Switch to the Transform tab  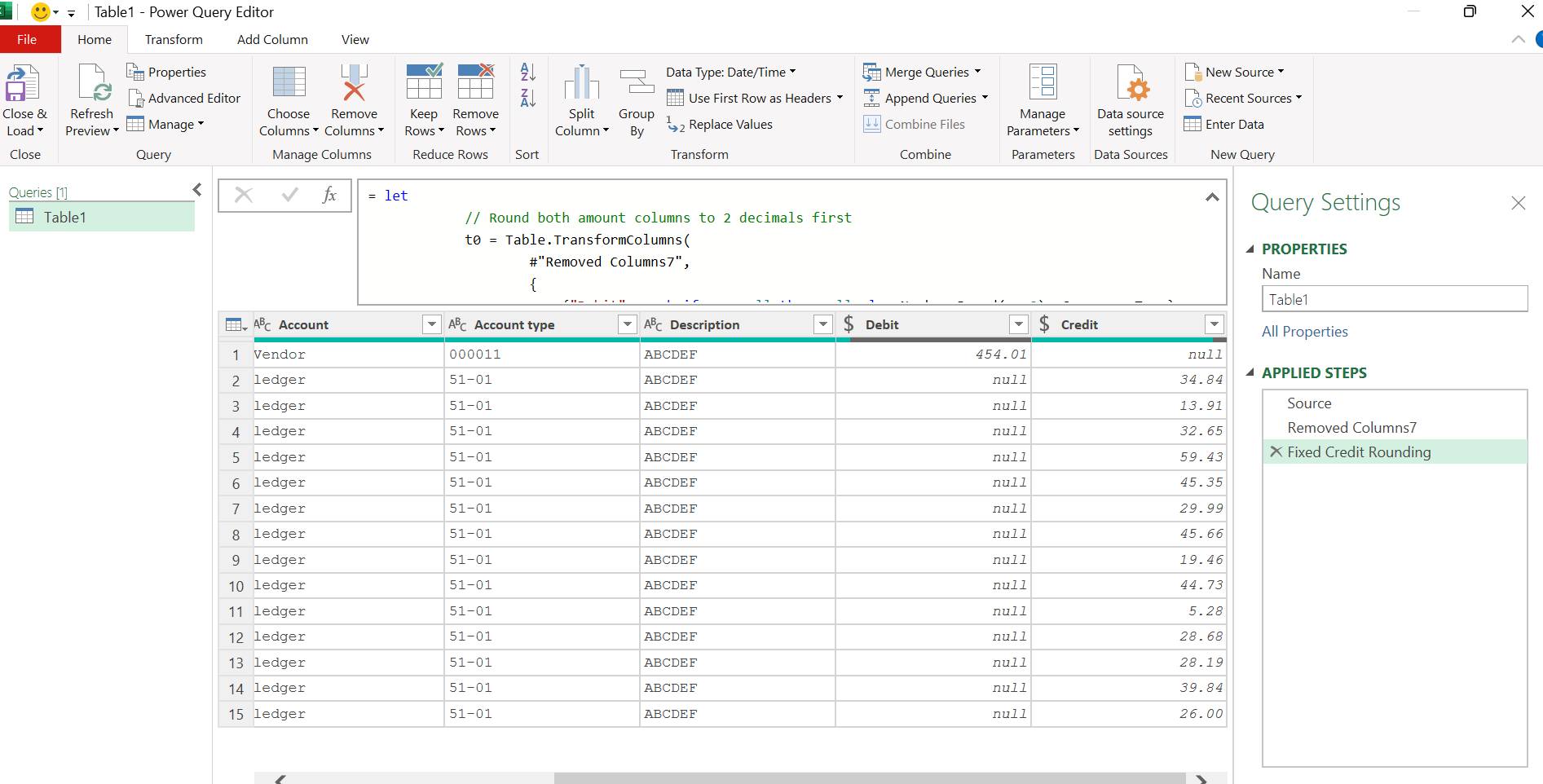coord(174,40)
